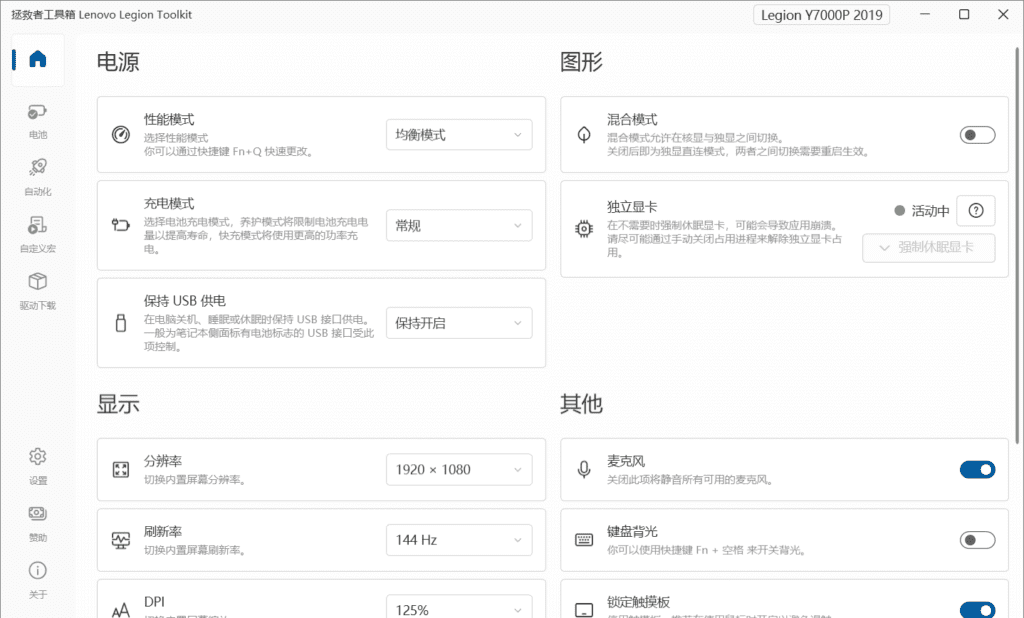Screen dimensions: 1024x618
Task: Open the question mark help near 独立显卡
Action: pos(975,211)
